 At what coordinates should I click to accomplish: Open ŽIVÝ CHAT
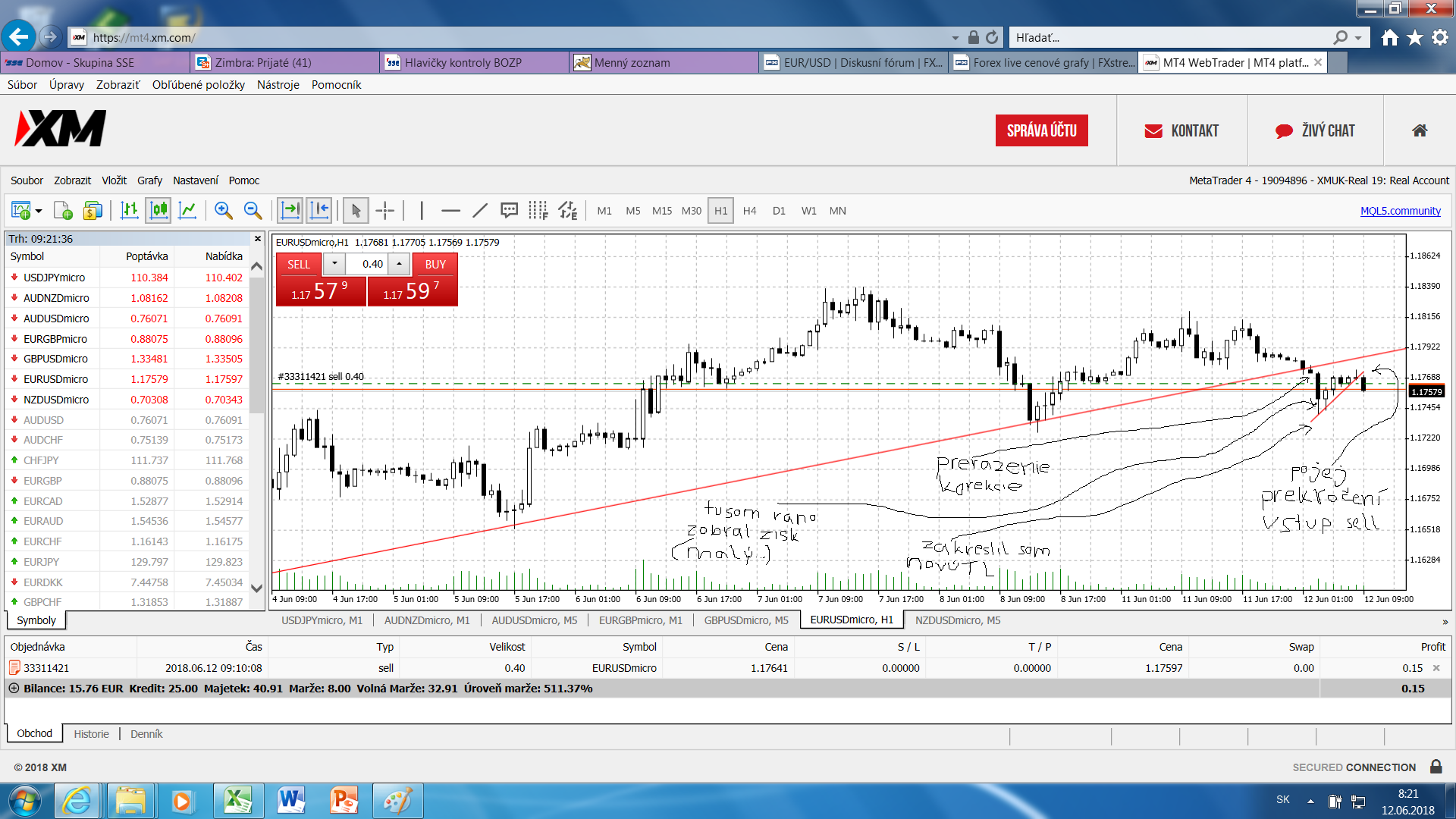tap(1316, 130)
